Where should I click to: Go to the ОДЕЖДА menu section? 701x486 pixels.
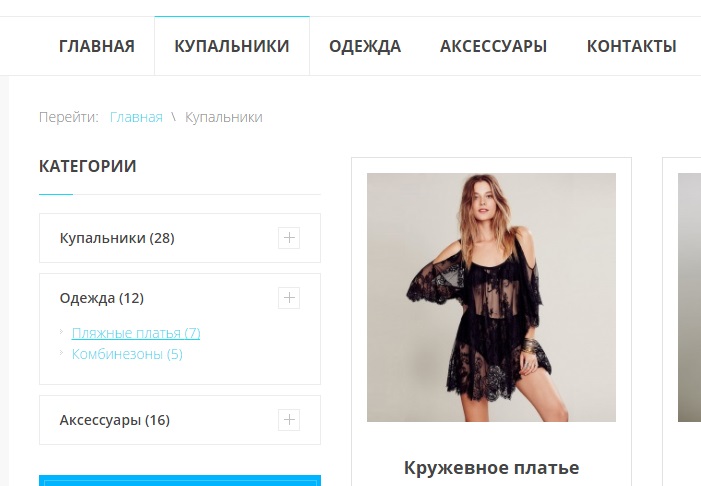[x=365, y=46]
